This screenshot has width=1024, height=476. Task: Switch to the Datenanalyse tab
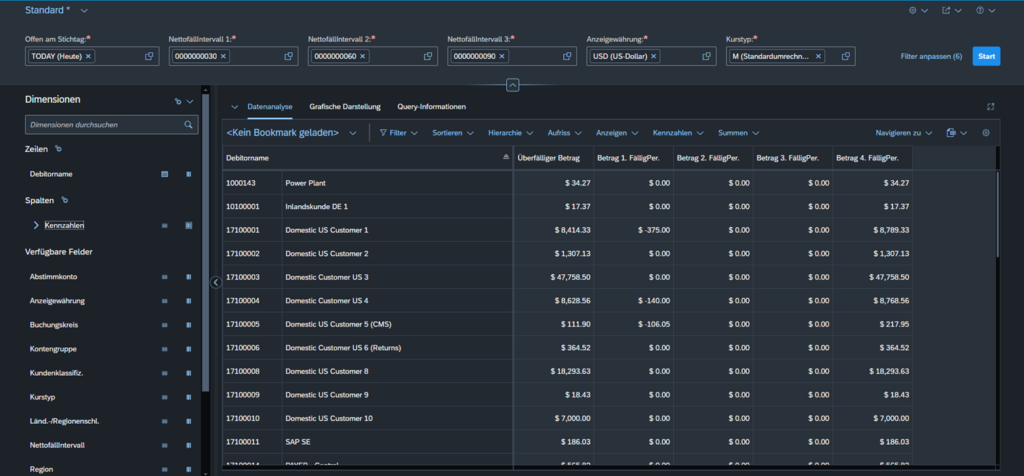tap(270, 106)
